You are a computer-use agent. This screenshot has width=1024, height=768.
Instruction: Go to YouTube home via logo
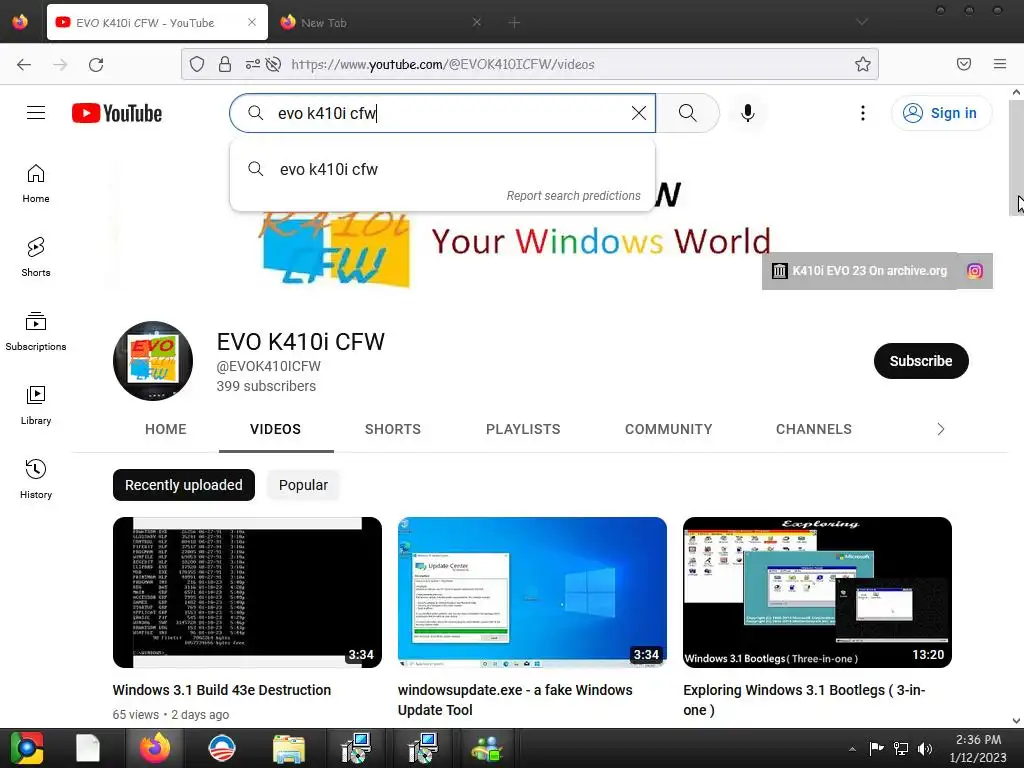117,113
